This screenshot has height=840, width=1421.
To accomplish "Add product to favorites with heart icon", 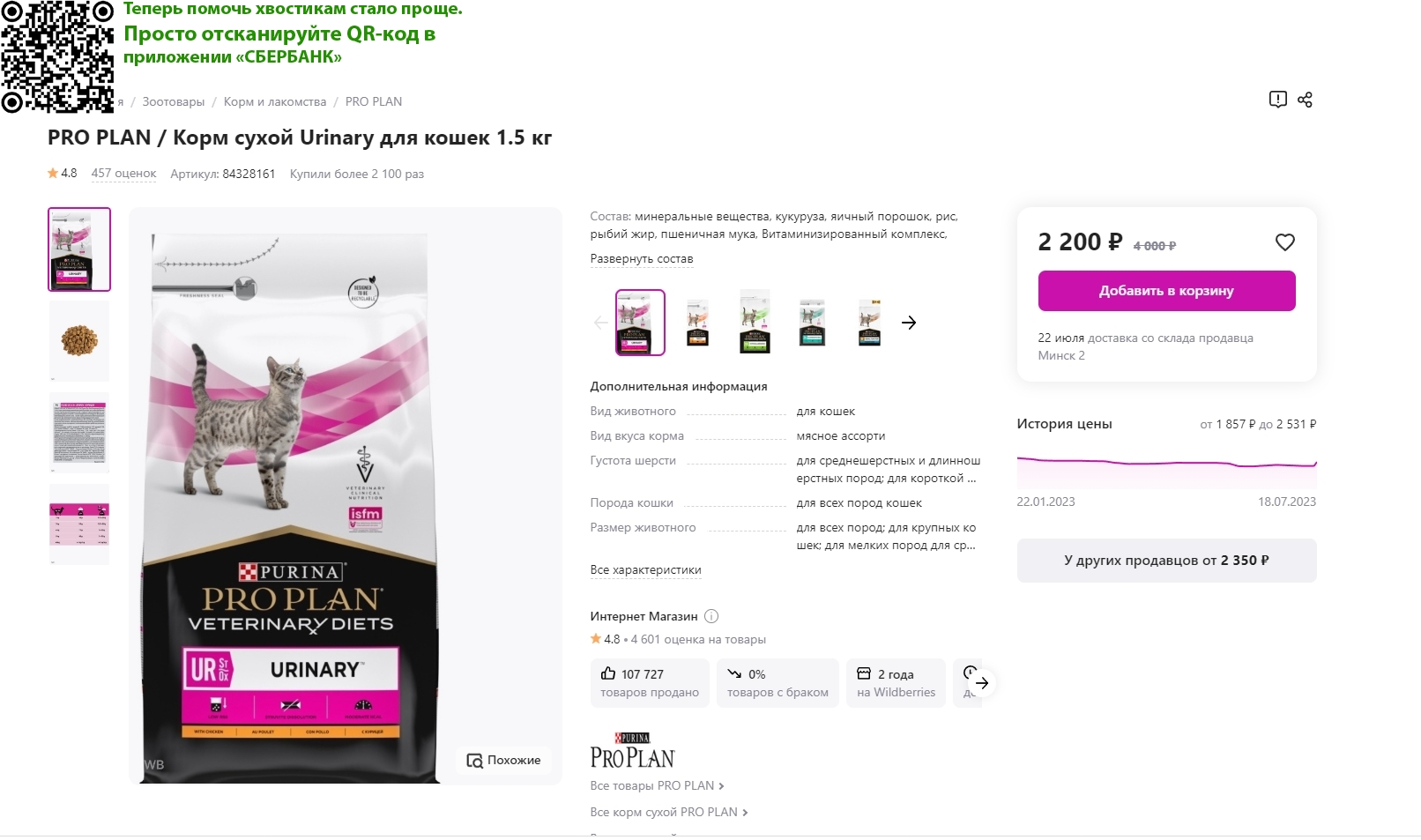I will click(x=1285, y=242).
